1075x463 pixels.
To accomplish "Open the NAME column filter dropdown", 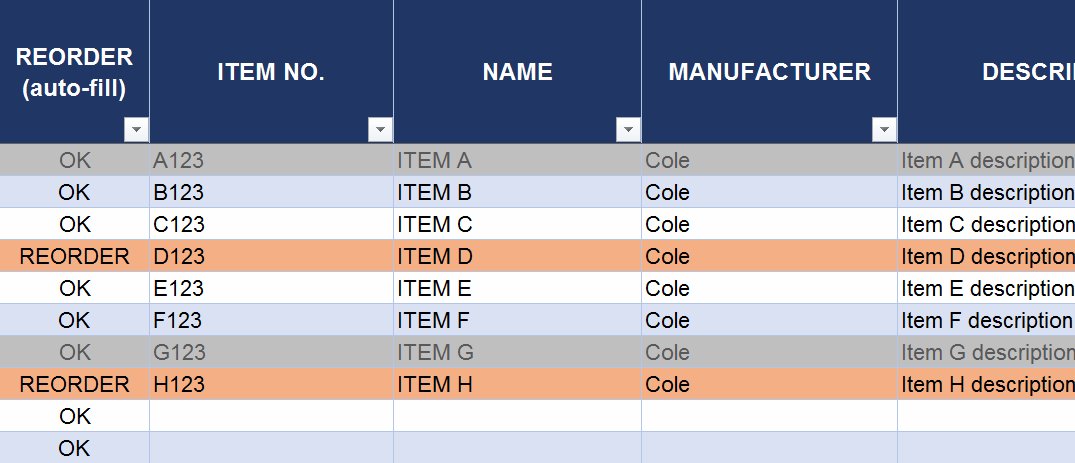I will pos(628,129).
